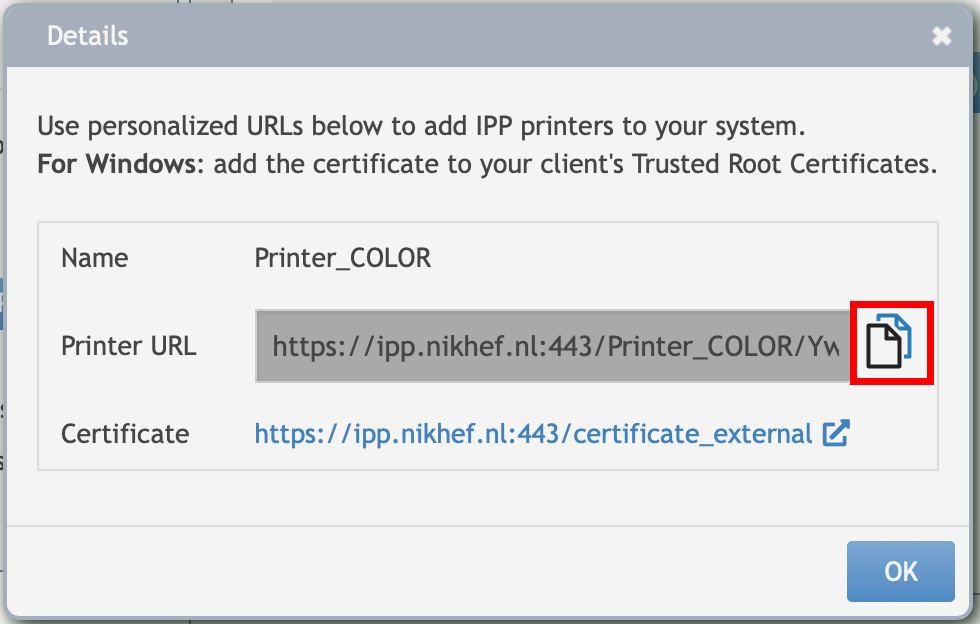Click the Certificate row label
The width and height of the screenshot is (980, 624).
(125, 434)
